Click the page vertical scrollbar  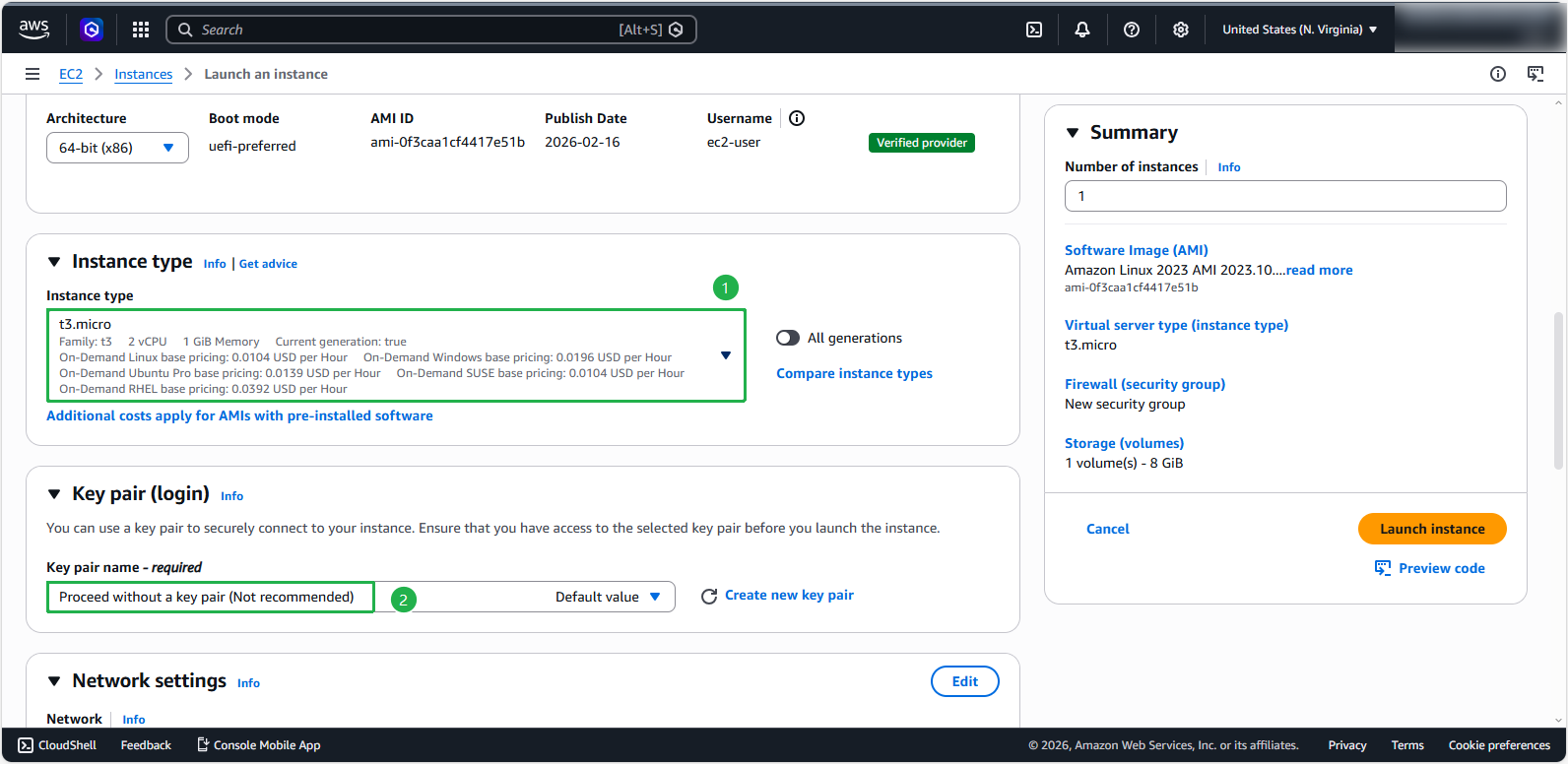click(1558, 391)
